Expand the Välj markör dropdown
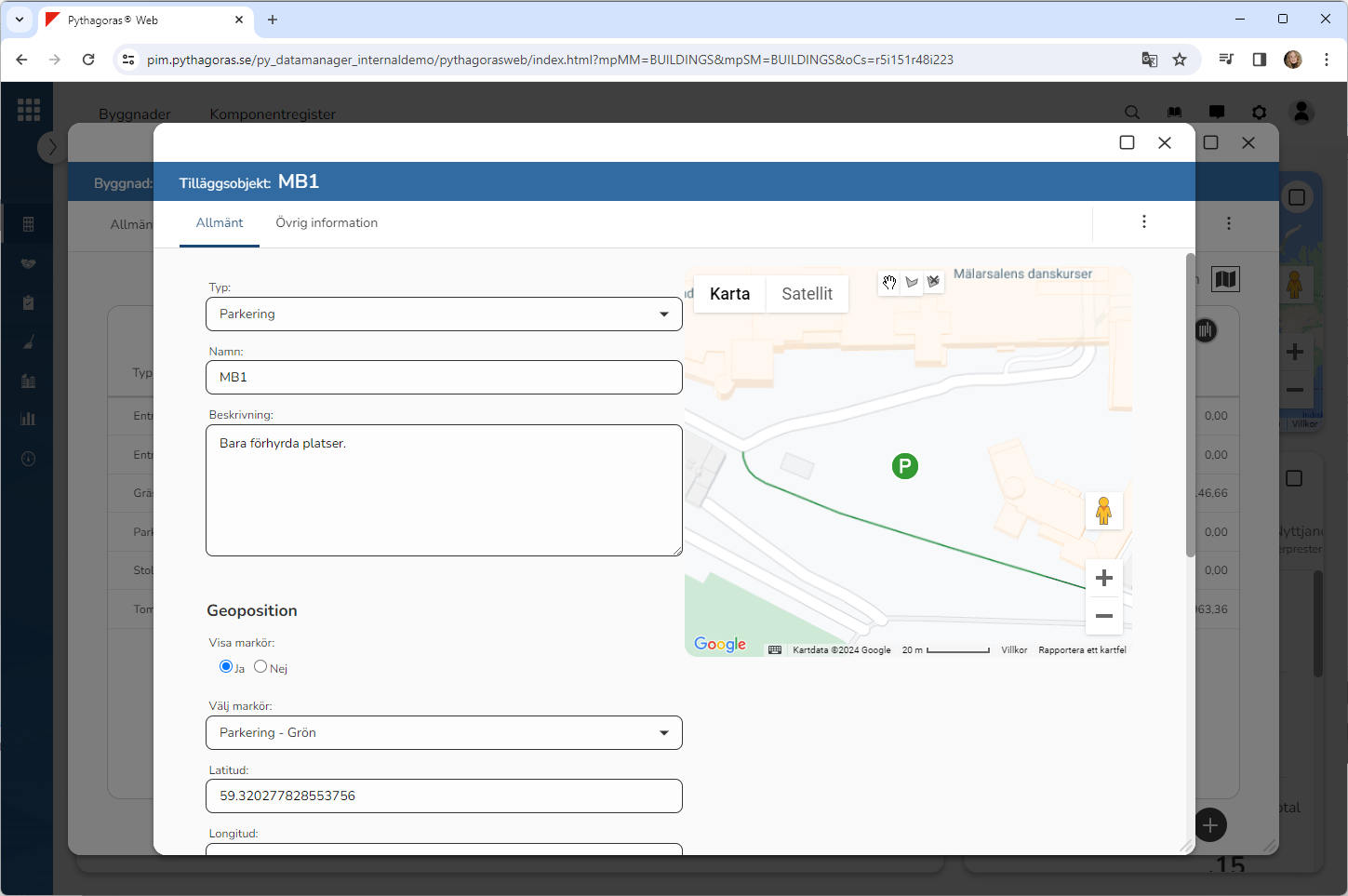This screenshot has height=896, width=1348. (x=444, y=733)
